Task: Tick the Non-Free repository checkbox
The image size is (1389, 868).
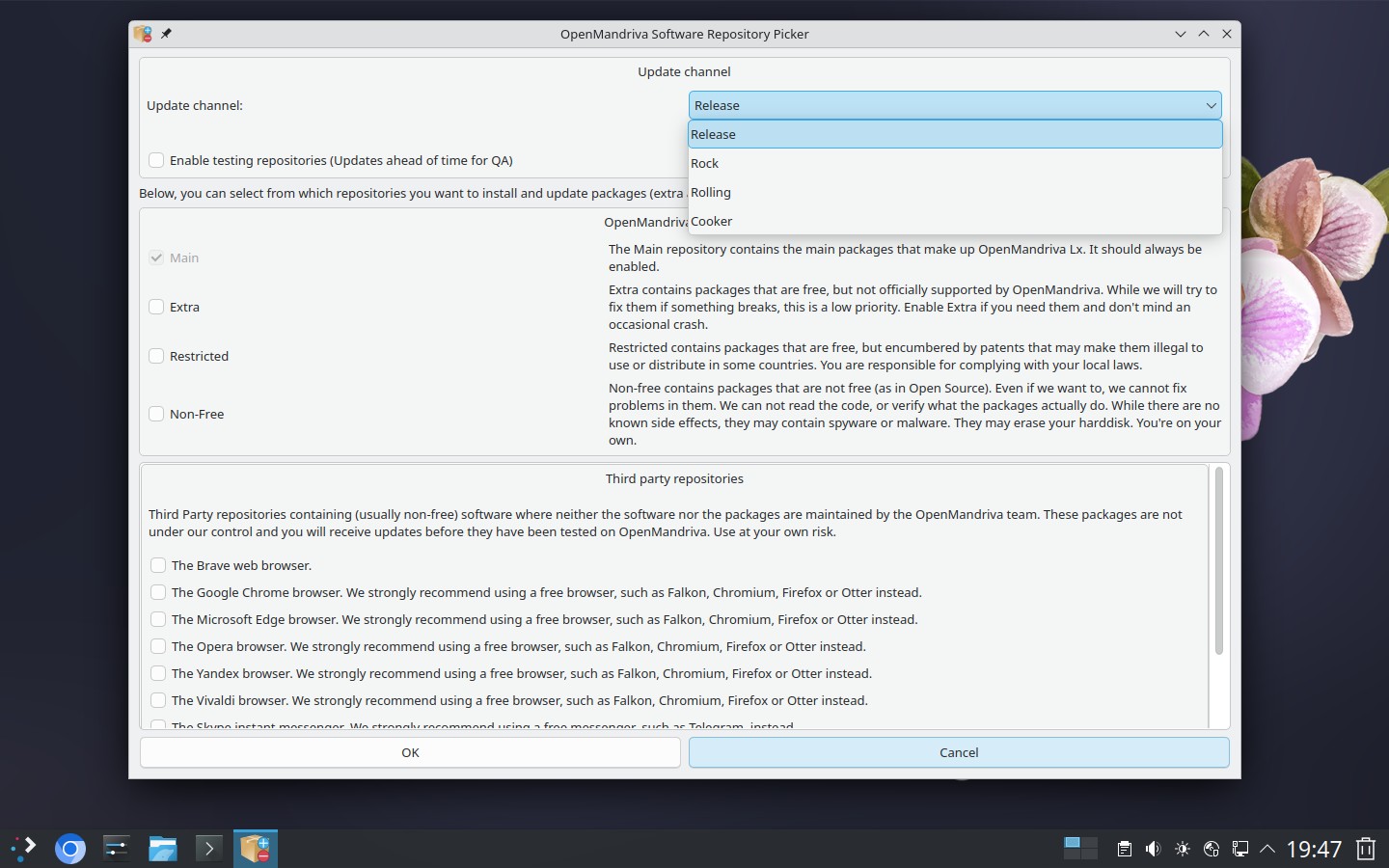Action: [156, 414]
